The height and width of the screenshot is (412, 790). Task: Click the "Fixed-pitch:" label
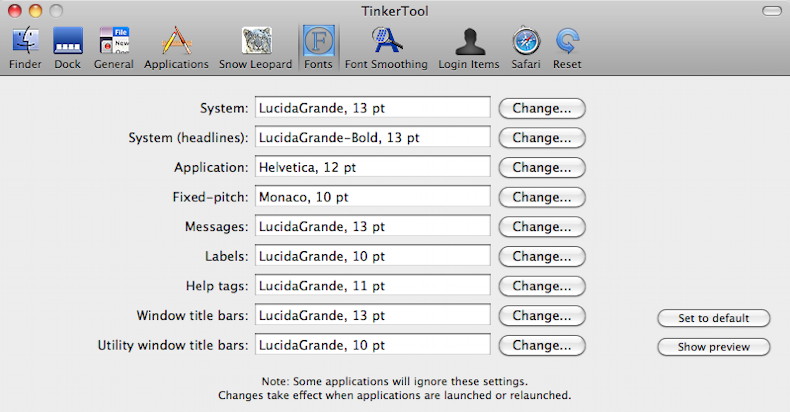pyautogui.click(x=210, y=197)
